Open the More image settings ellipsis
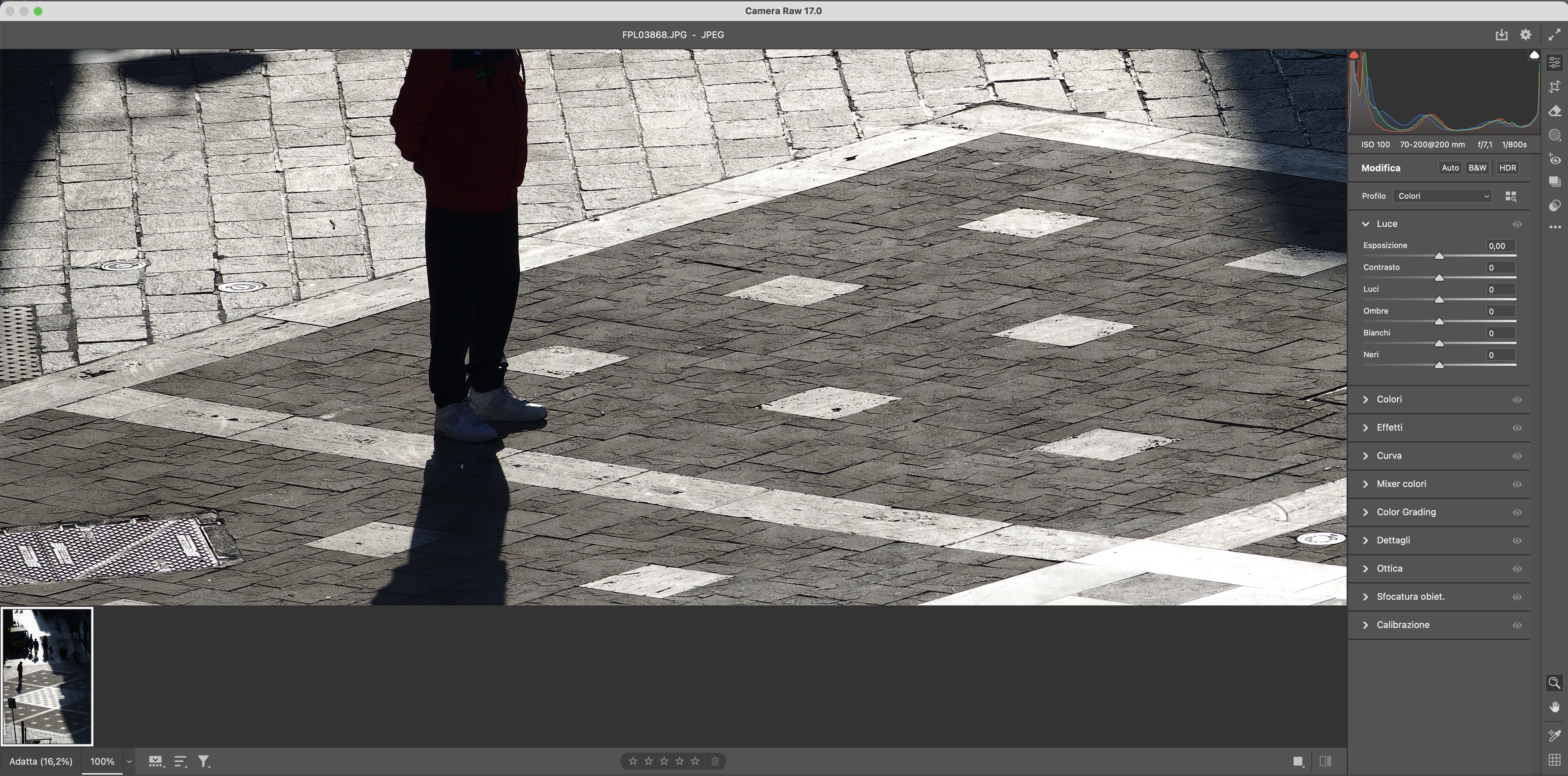 tap(1555, 227)
